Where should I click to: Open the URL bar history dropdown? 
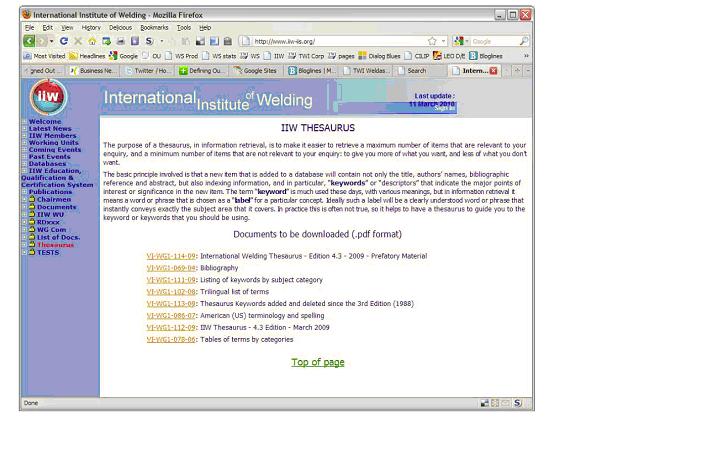[x=443, y=41]
